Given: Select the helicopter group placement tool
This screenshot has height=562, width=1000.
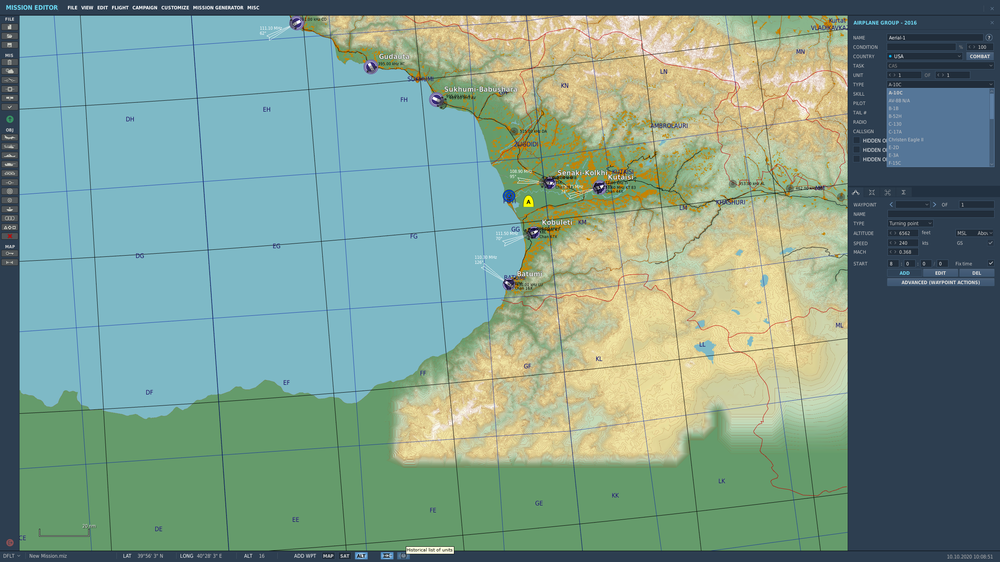Looking at the screenshot, I should click(10, 147).
